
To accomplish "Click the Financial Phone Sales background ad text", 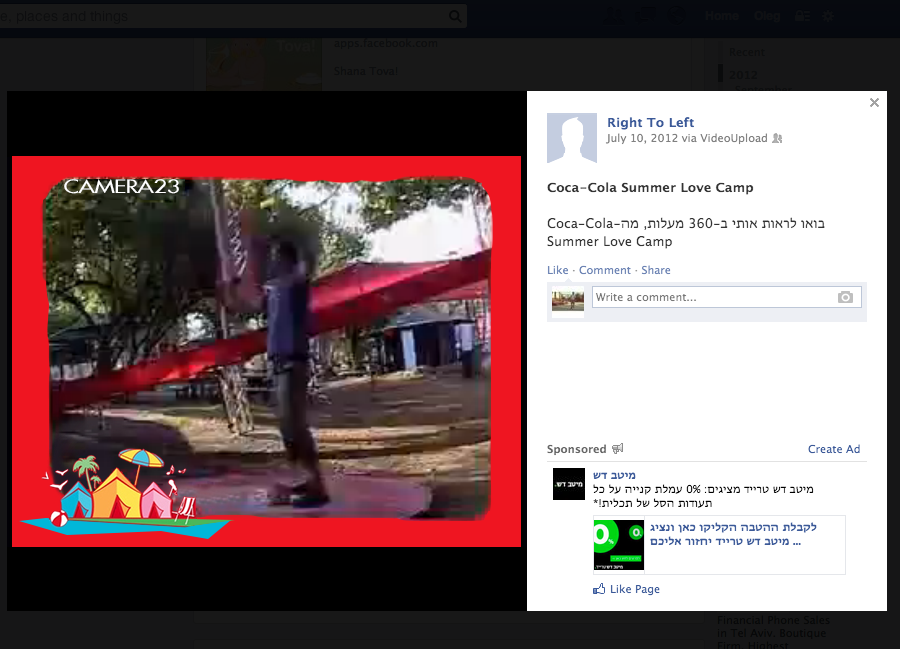I will click(x=773, y=630).
